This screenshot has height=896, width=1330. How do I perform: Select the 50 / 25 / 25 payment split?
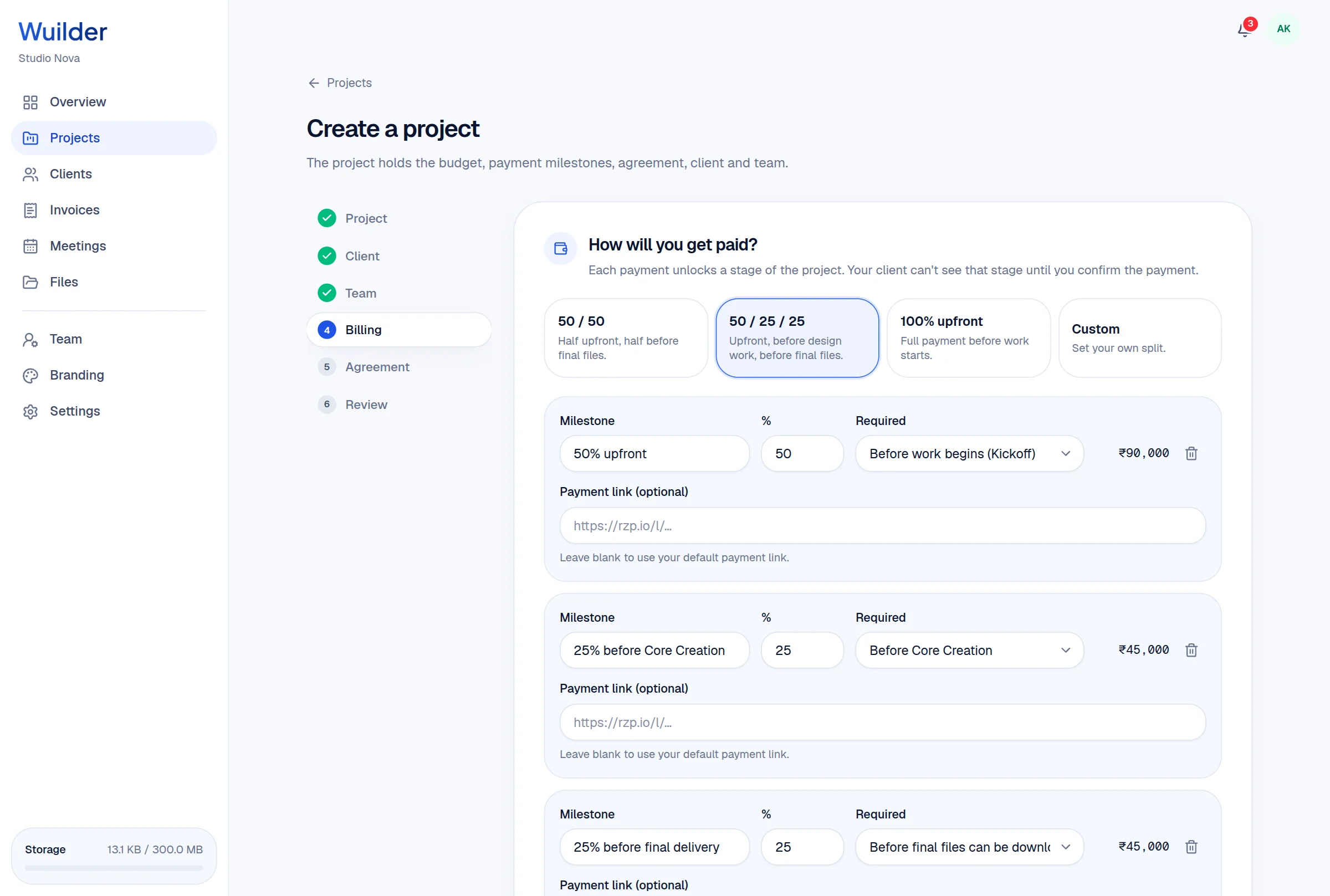click(797, 338)
